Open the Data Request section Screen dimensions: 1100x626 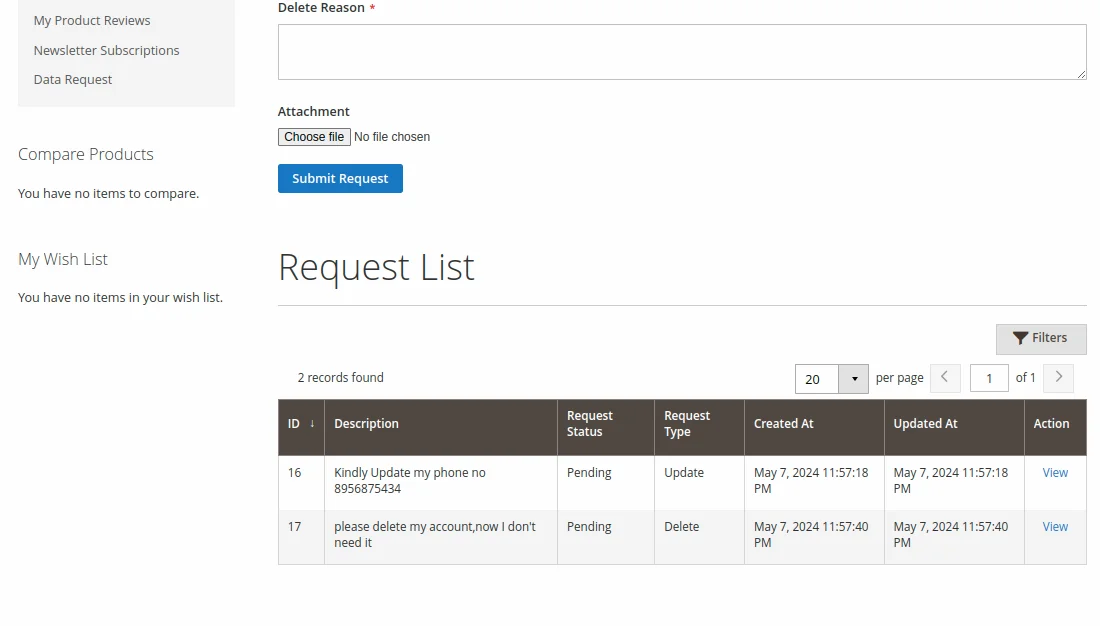[72, 79]
